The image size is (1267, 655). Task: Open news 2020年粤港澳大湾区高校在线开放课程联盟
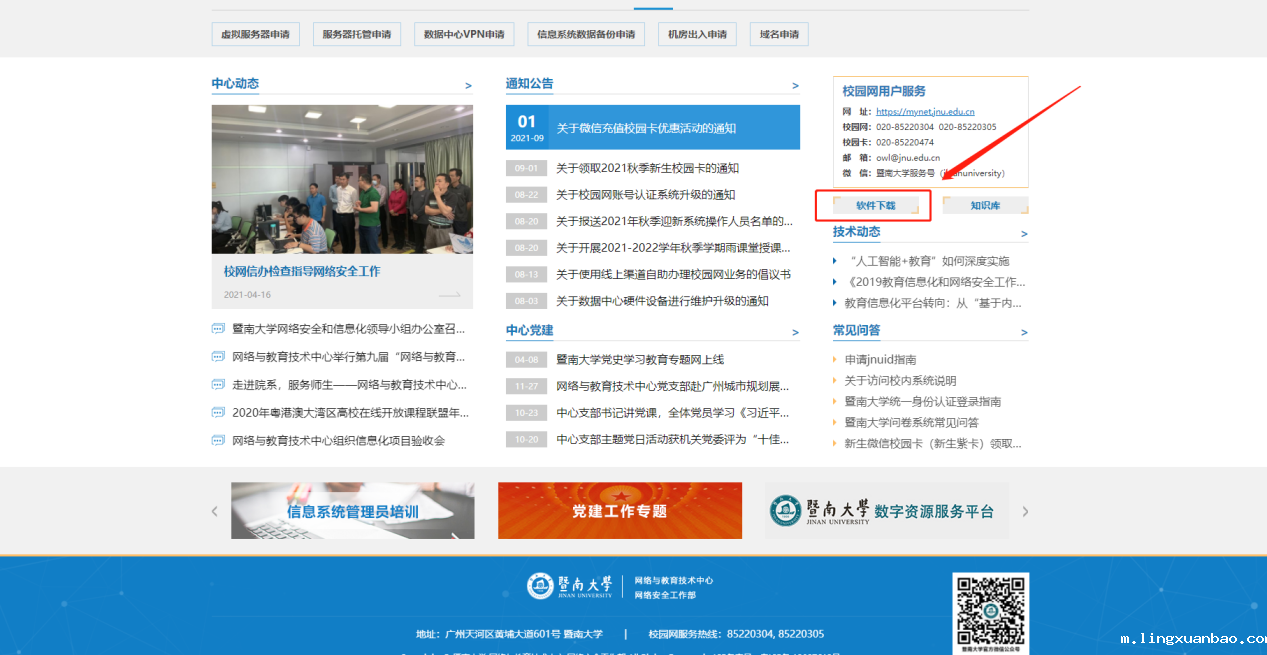click(x=350, y=412)
